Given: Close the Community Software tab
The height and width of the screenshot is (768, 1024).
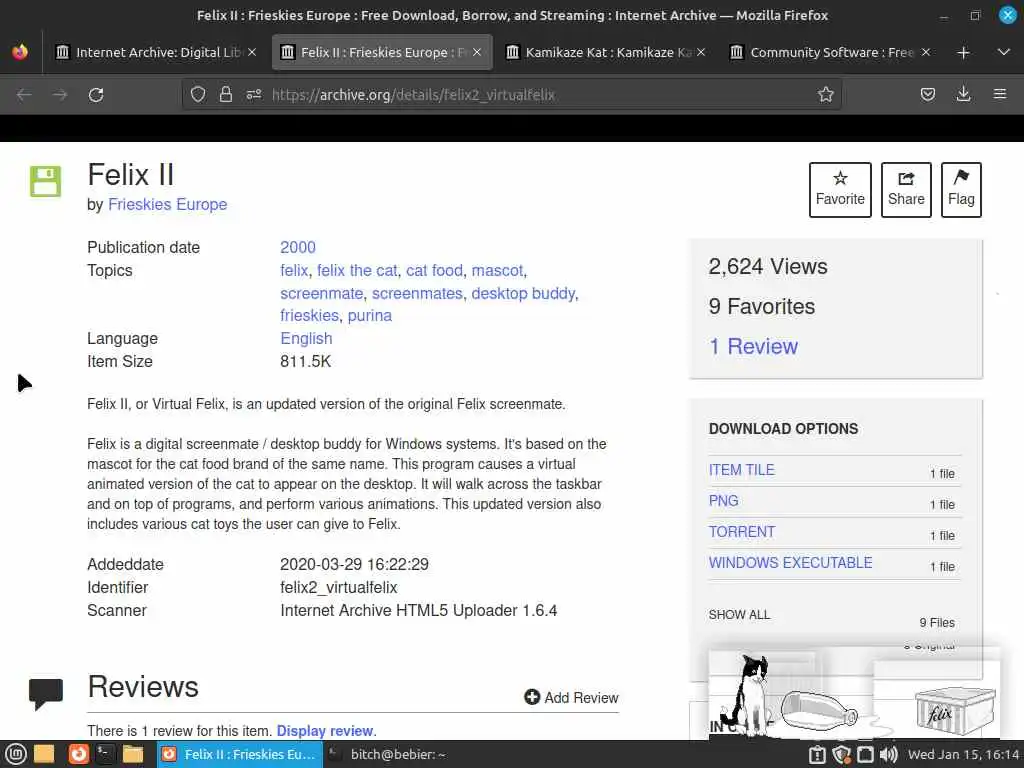Looking at the screenshot, I should click(925, 52).
